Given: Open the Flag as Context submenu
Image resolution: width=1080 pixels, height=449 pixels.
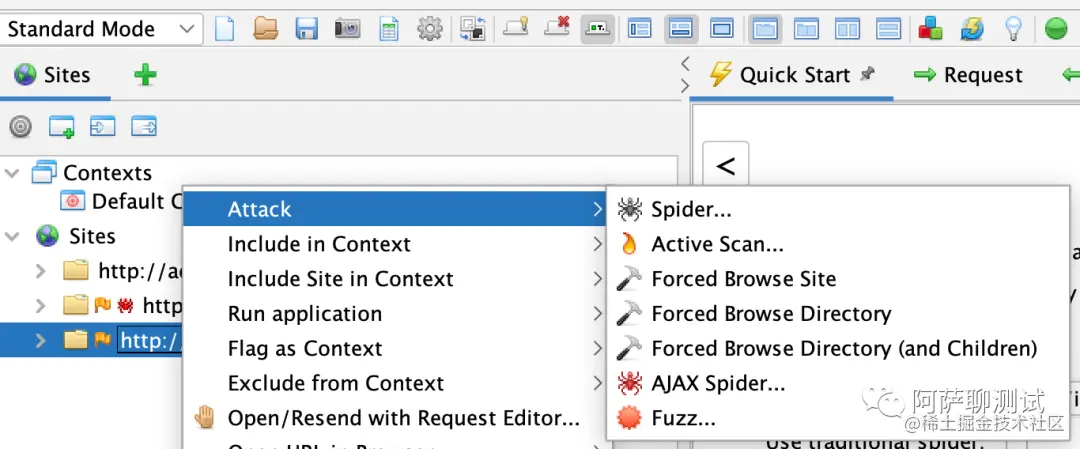Looking at the screenshot, I should (x=394, y=348).
